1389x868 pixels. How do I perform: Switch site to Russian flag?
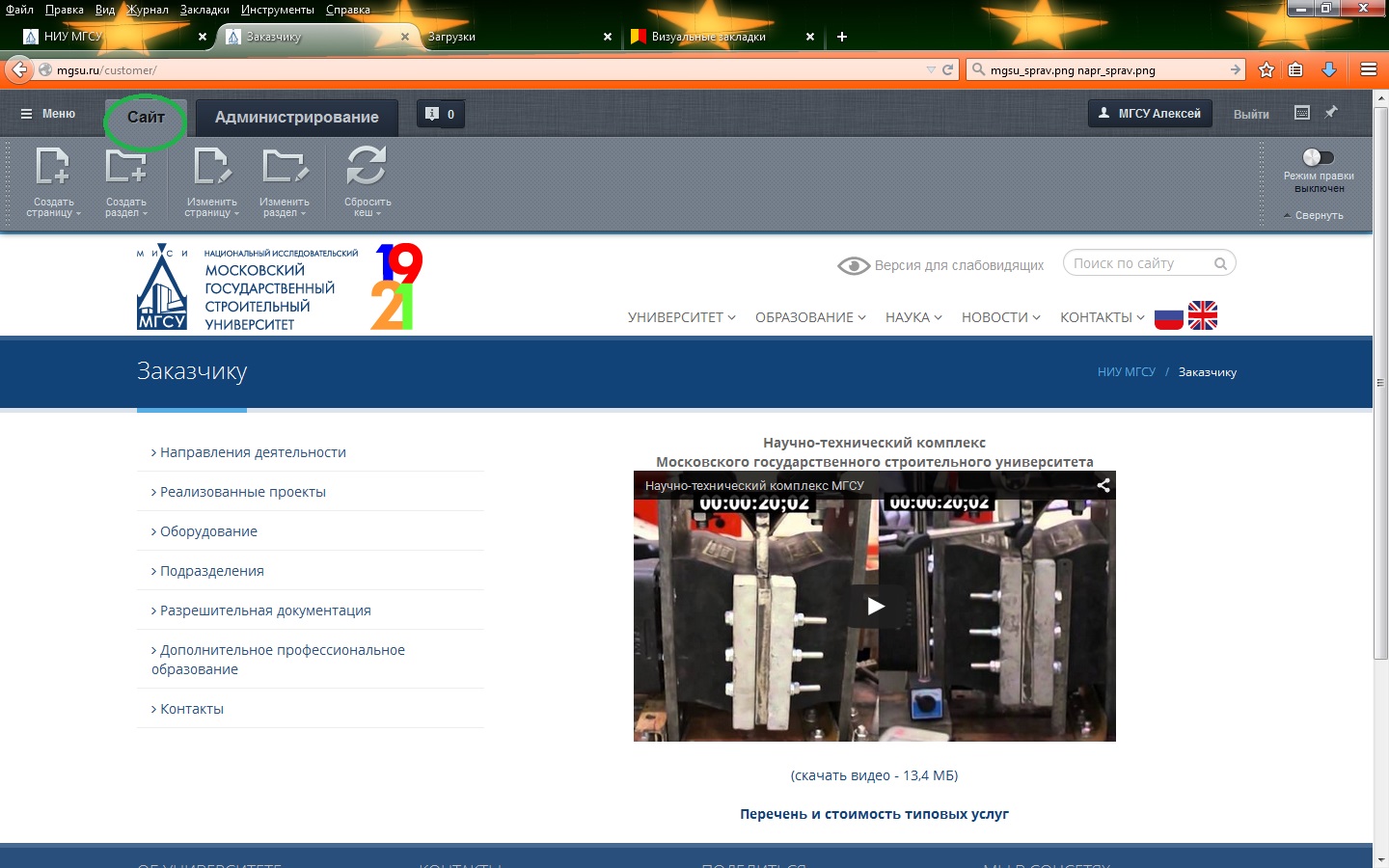pyautogui.click(x=1169, y=316)
